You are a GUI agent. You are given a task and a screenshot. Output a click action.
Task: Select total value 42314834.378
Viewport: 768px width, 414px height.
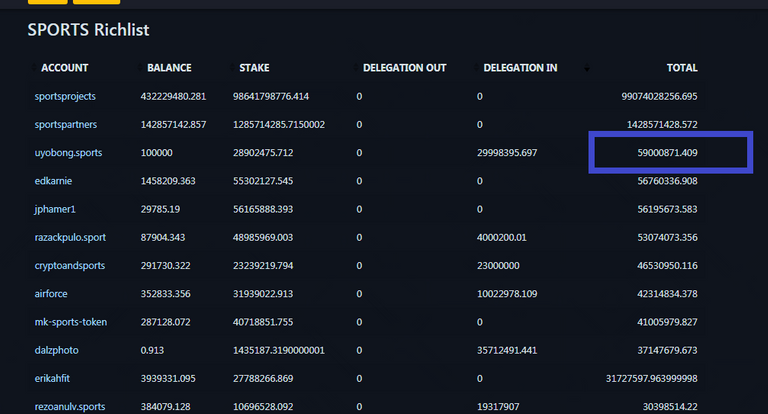[667, 294]
